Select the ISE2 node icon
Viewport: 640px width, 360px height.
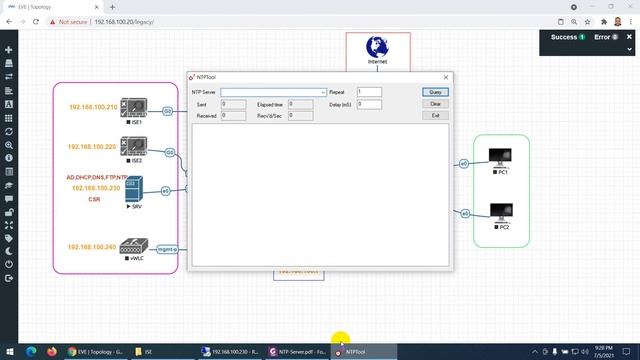(x=133, y=146)
